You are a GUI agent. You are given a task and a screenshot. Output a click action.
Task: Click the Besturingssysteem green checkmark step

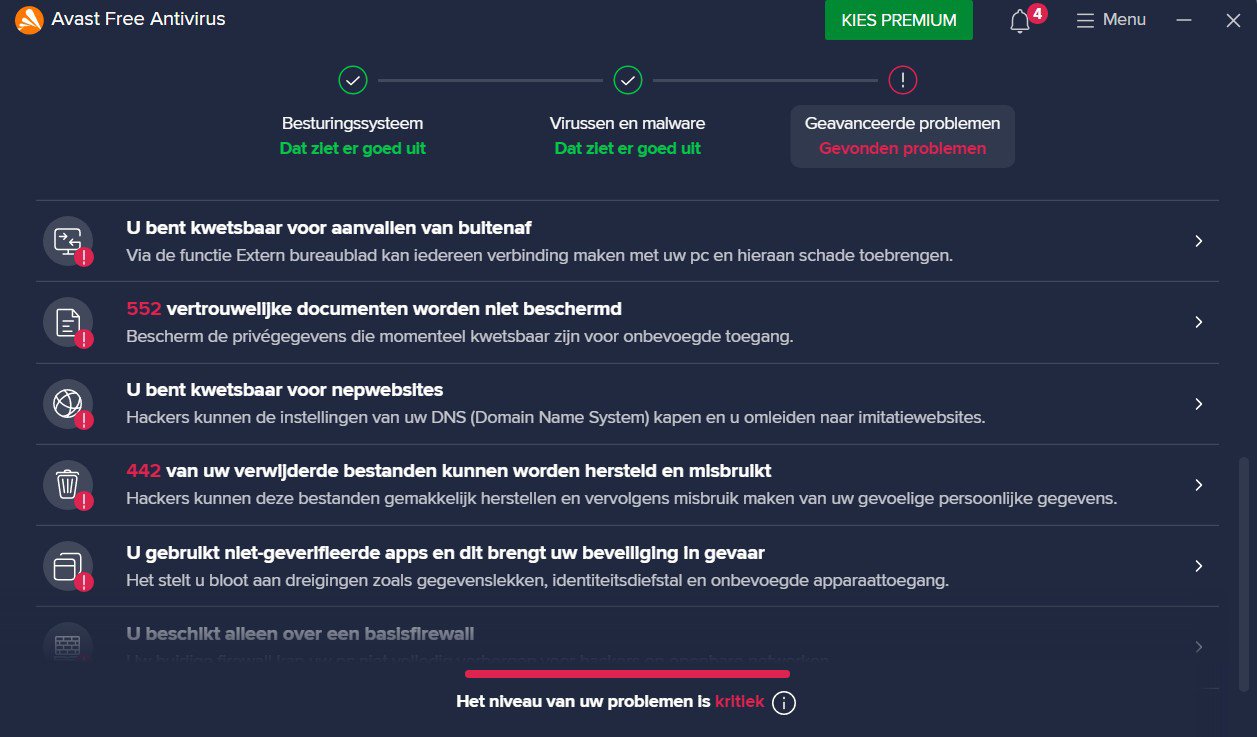tap(353, 80)
